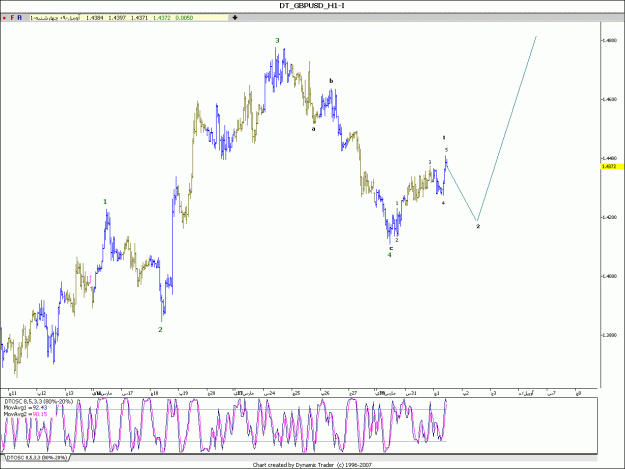Select the corrective wave c label
625x469 pixels.
coord(391,248)
